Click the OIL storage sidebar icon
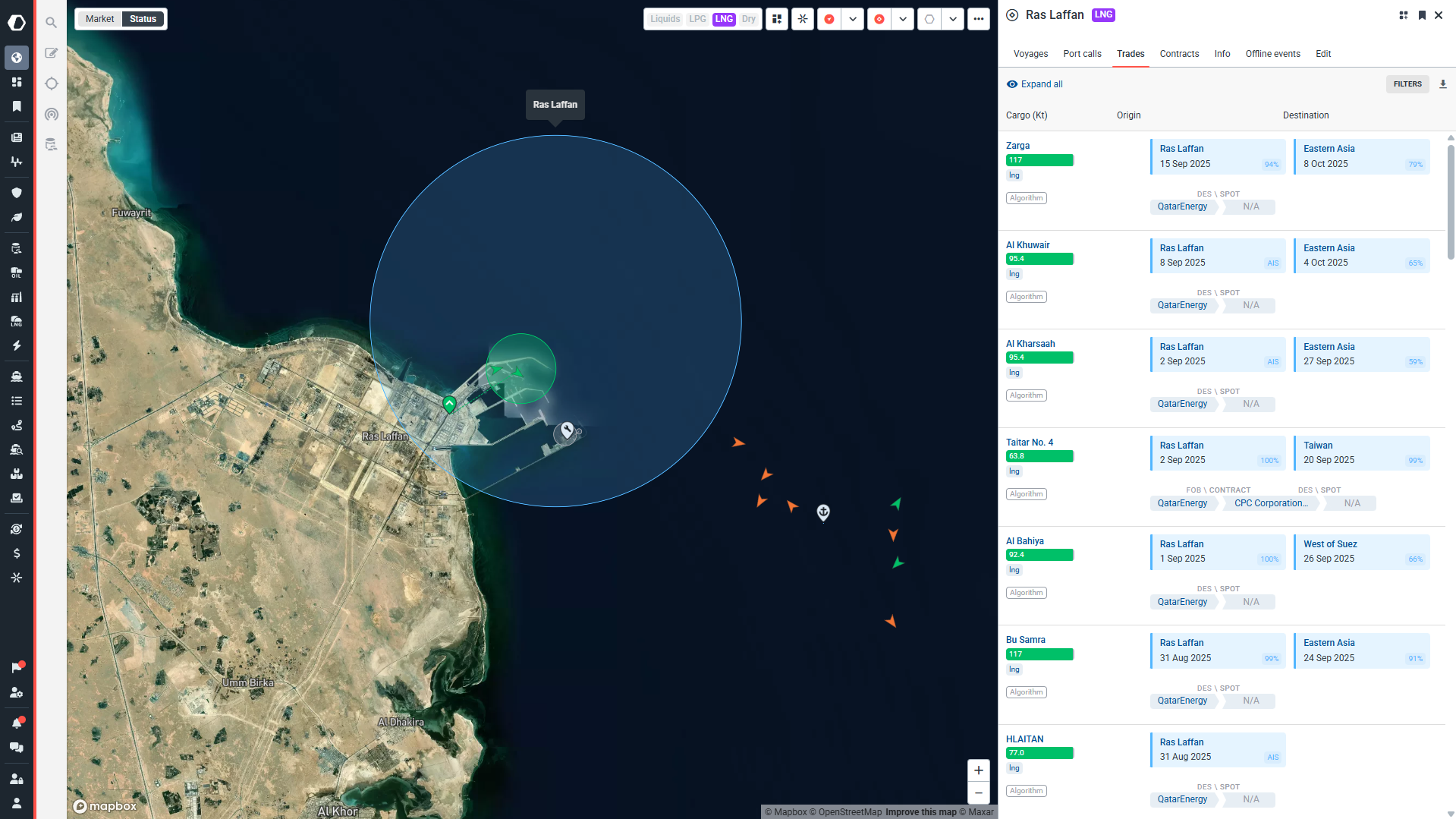 tap(17, 272)
